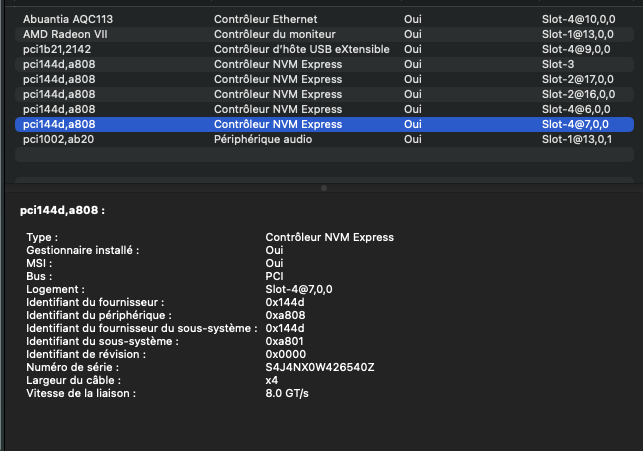
Task: Click the "Contrôleur Ethernet" type cell
Action: pos(264,19)
